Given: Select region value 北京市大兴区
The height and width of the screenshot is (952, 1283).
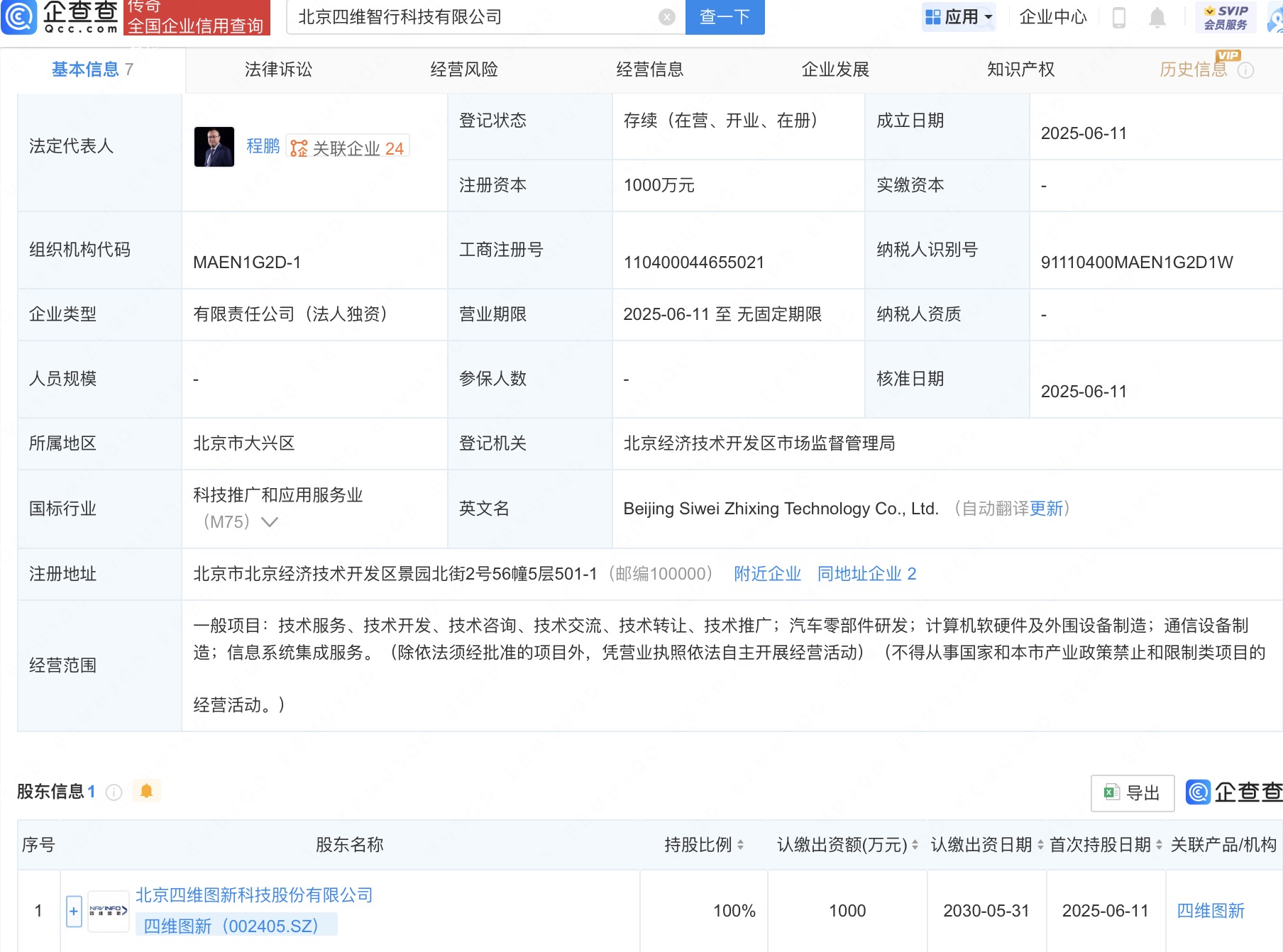Looking at the screenshot, I should click(x=243, y=443).
